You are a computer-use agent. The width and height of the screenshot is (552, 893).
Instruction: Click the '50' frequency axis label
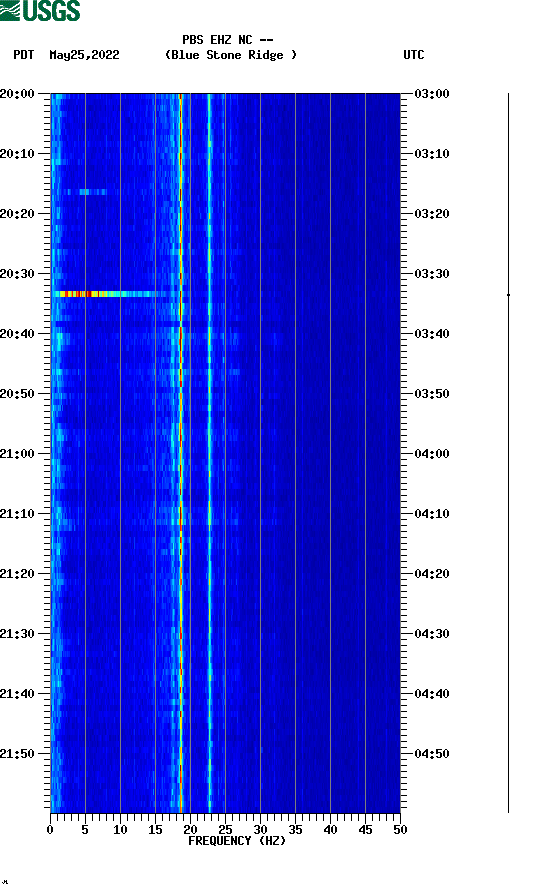pyautogui.click(x=400, y=830)
